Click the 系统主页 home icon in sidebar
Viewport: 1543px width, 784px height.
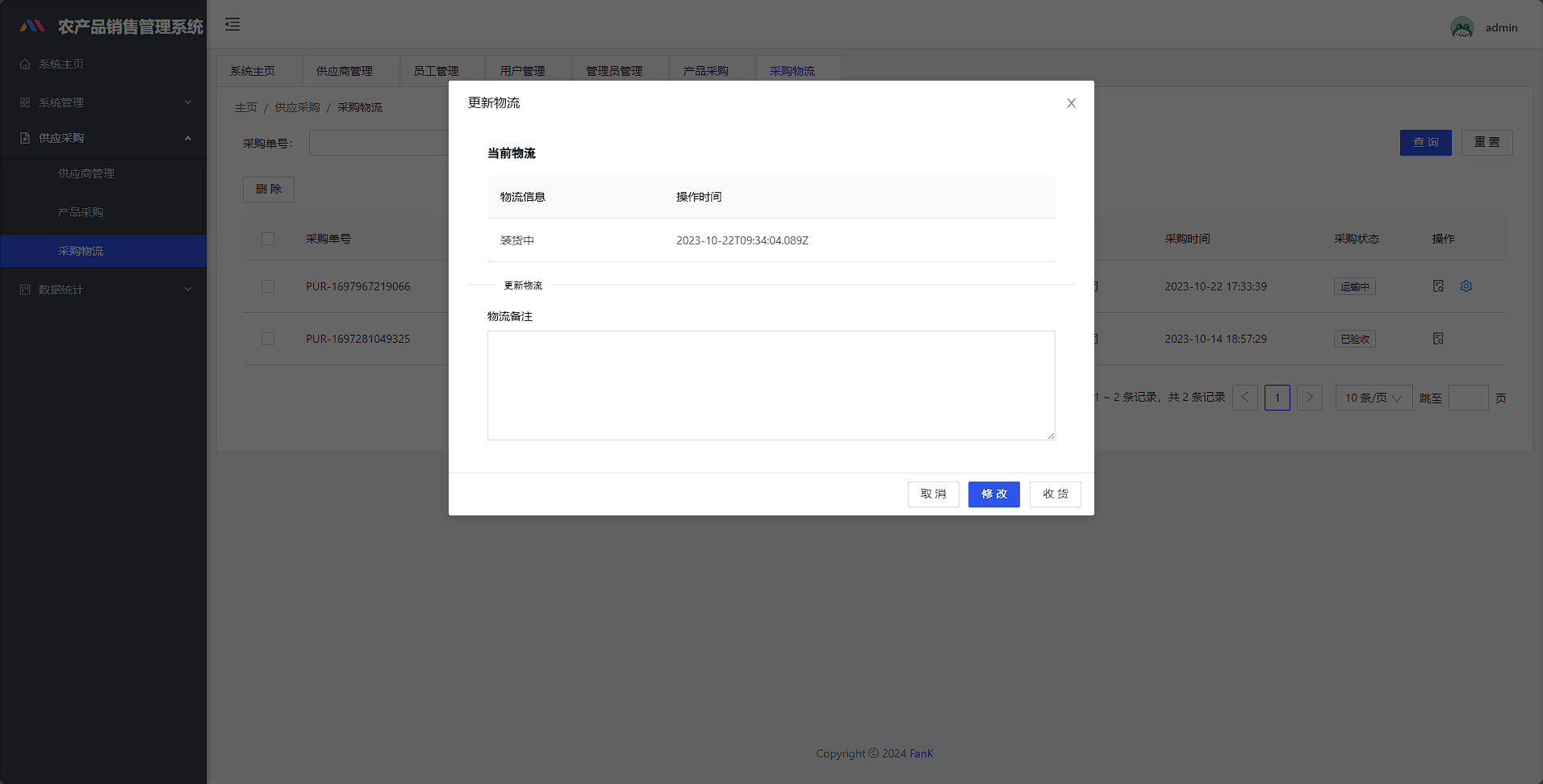pyautogui.click(x=25, y=64)
